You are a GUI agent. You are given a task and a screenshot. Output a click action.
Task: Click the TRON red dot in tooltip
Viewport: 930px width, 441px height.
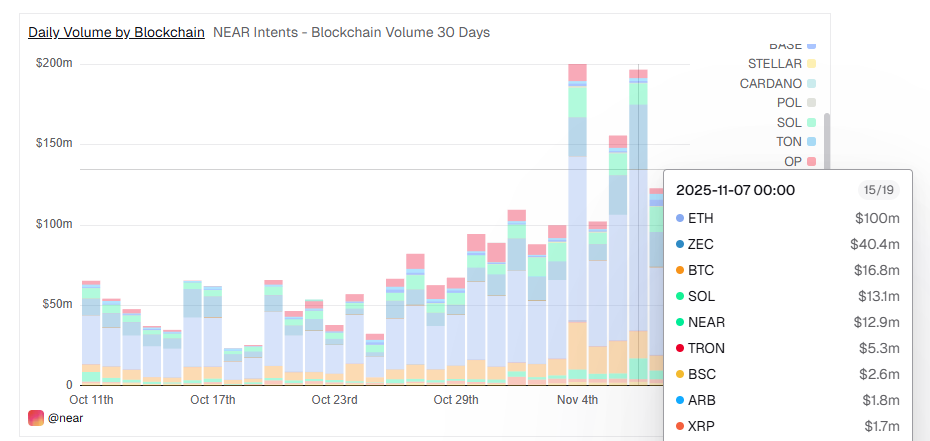(x=681, y=348)
